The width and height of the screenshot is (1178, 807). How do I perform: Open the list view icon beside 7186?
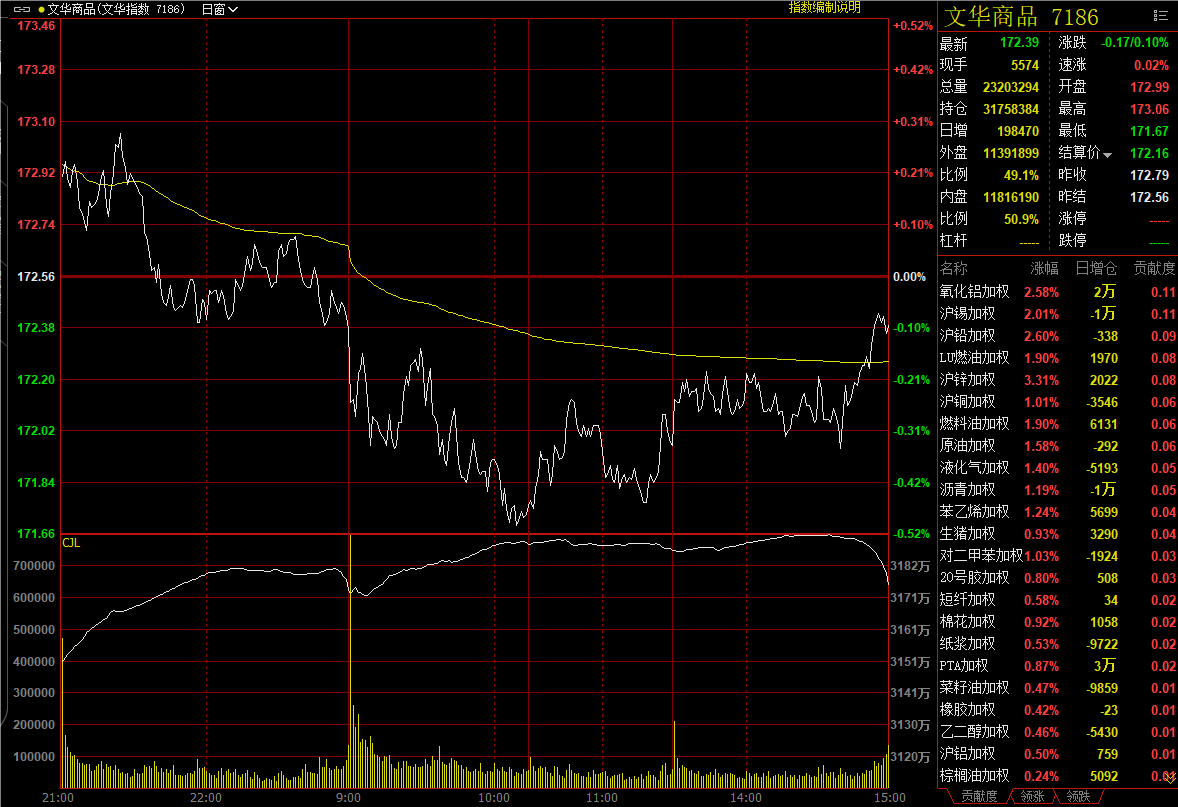tap(1159, 16)
